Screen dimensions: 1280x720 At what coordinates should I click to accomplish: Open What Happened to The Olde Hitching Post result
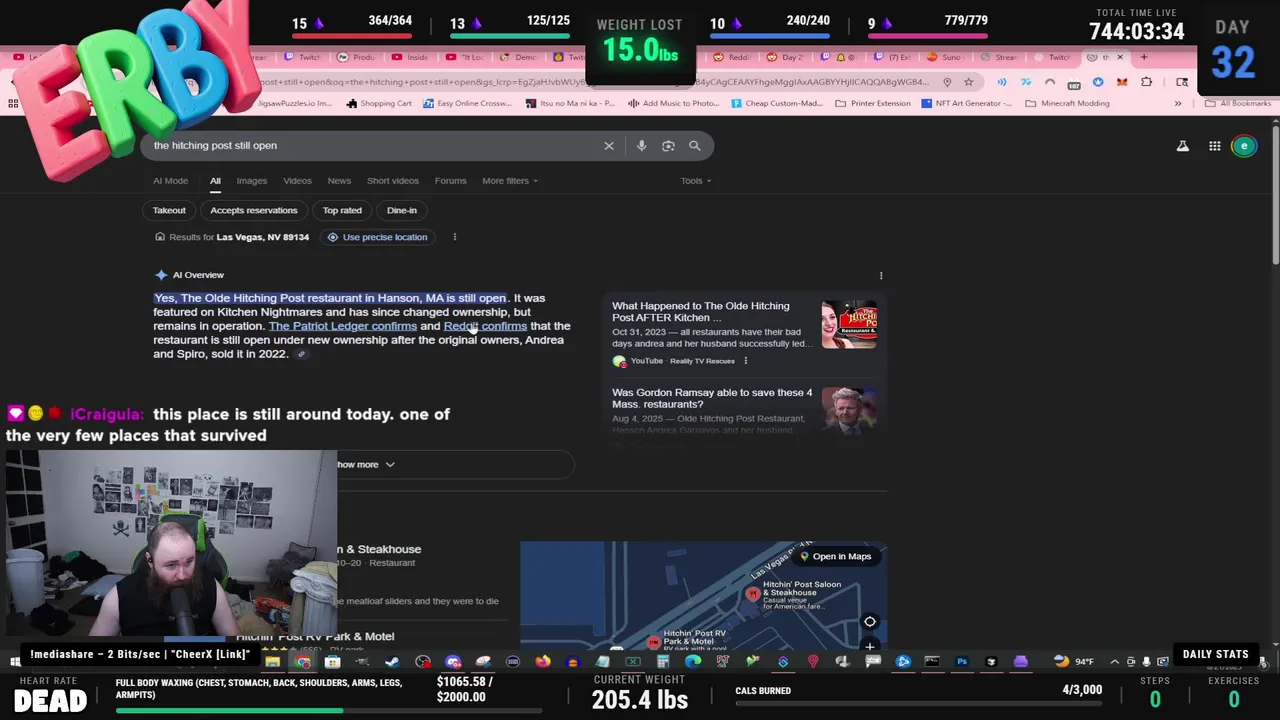[700, 312]
